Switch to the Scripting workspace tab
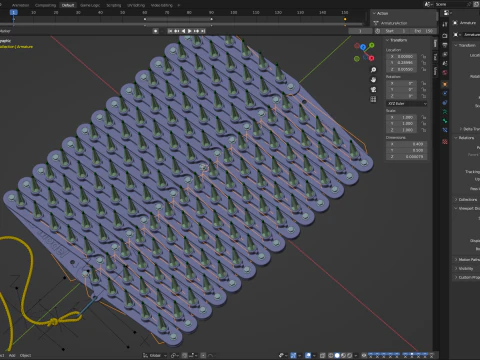480x360 pixels. (113, 5)
